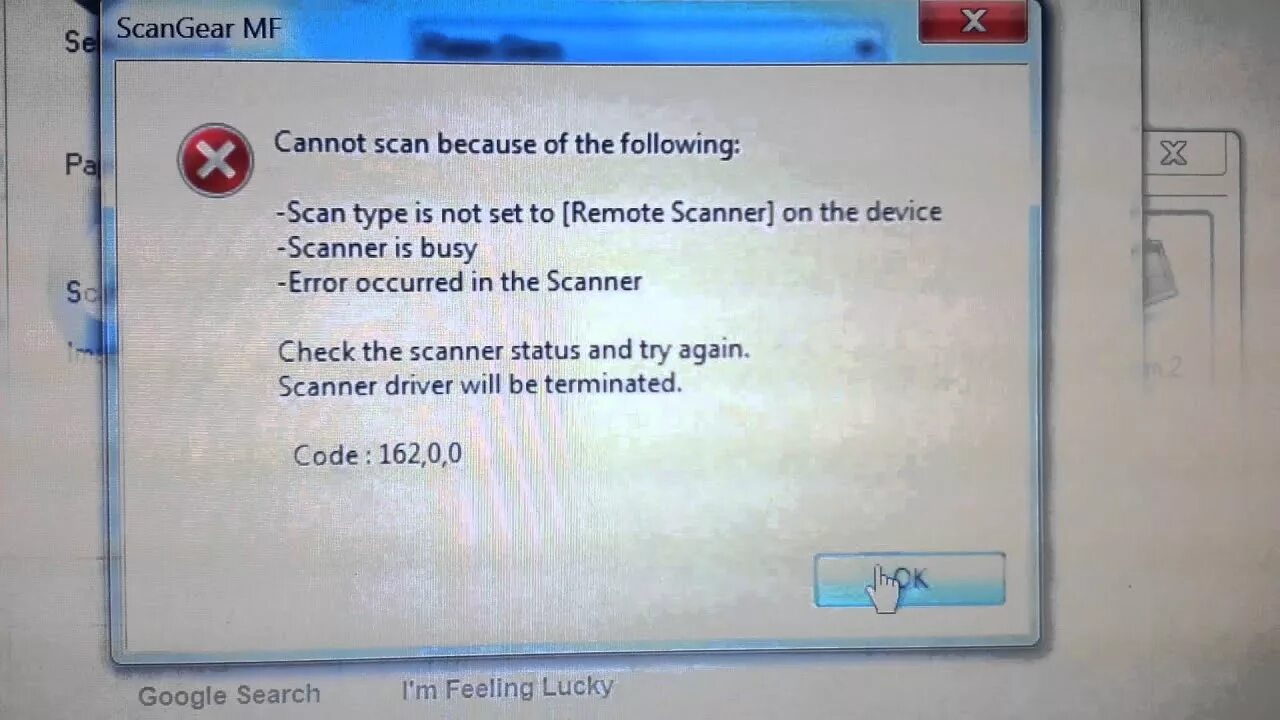Click the 'Scanner driver will be terminated' text
Screen dimensions: 1280x720
click(480, 384)
